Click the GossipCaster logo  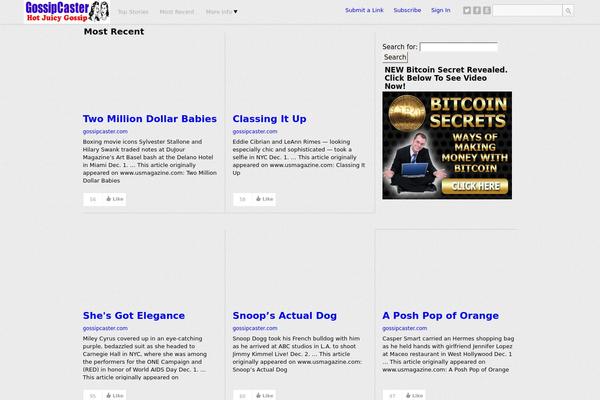coord(67,11)
